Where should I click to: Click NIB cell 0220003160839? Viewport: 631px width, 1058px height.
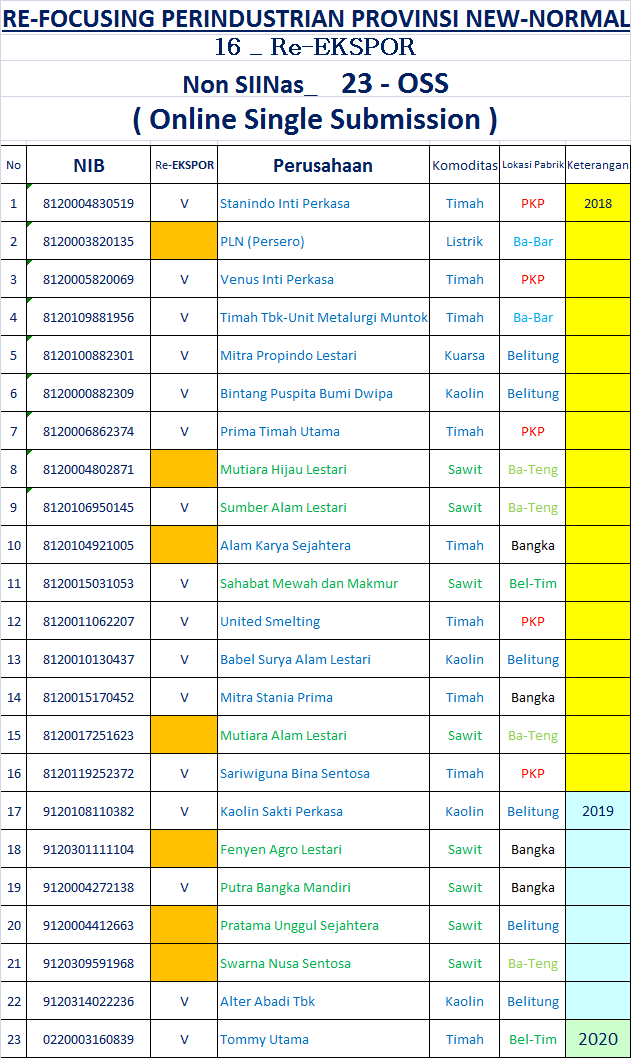tap(88, 1039)
